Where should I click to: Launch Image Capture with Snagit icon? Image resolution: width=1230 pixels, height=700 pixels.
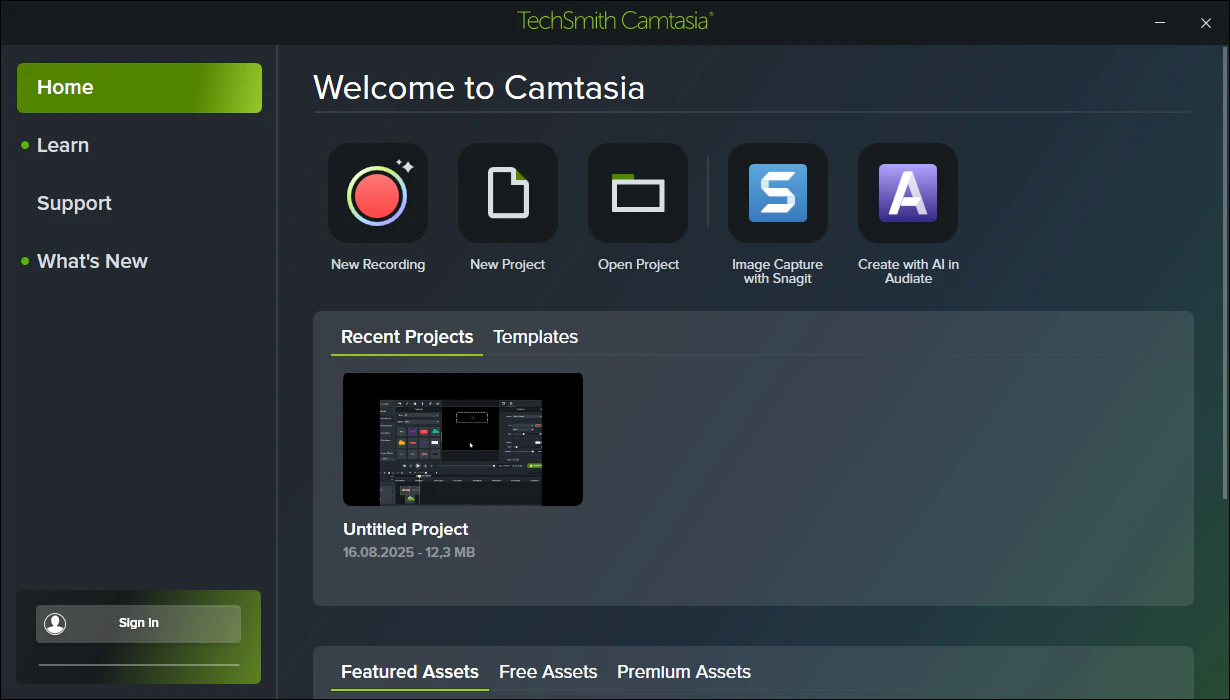pyautogui.click(x=778, y=193)
